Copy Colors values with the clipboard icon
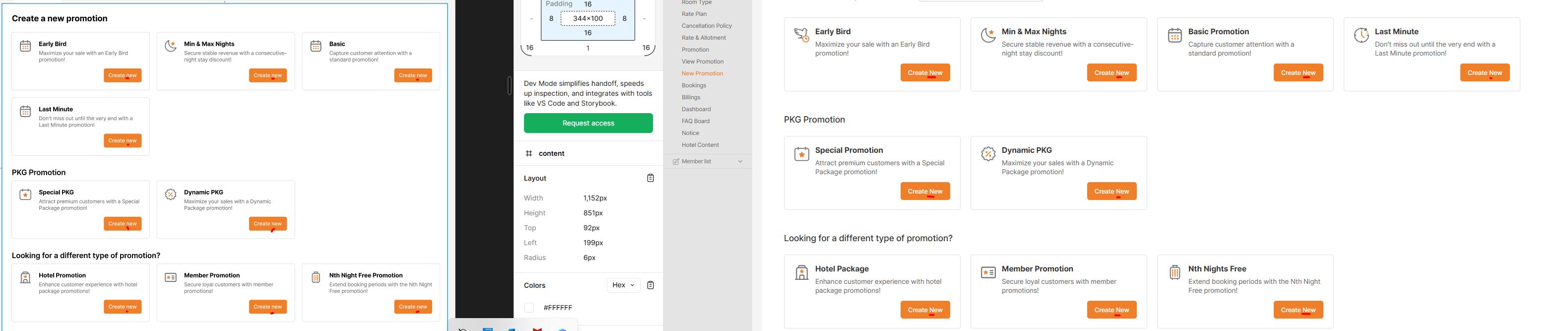 (650, 285)
